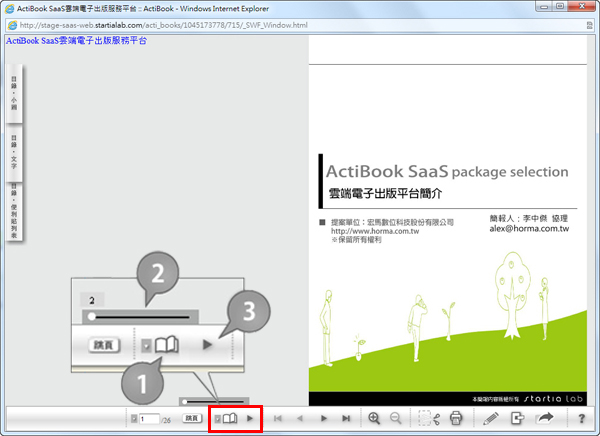Start auto page flip with the play arrow
This screenshot has width=600, height=436.
[x=250, y=418]
